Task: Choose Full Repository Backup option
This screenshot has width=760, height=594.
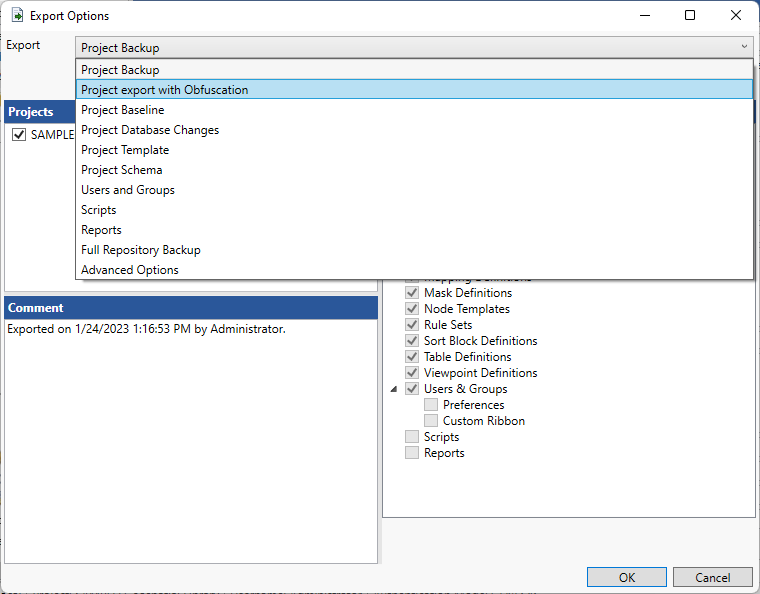Action: pyautogui.click(x=141, y=250)
